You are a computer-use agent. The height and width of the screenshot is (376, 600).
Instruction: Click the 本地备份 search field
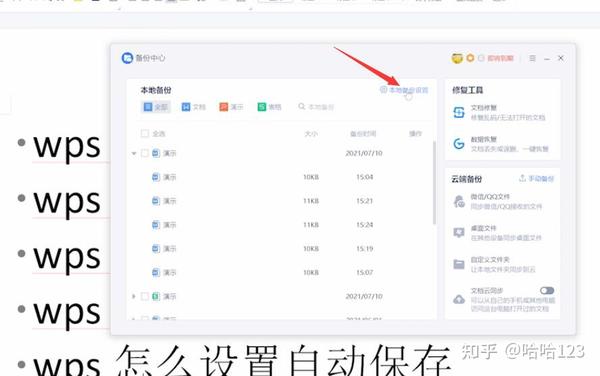316,107
